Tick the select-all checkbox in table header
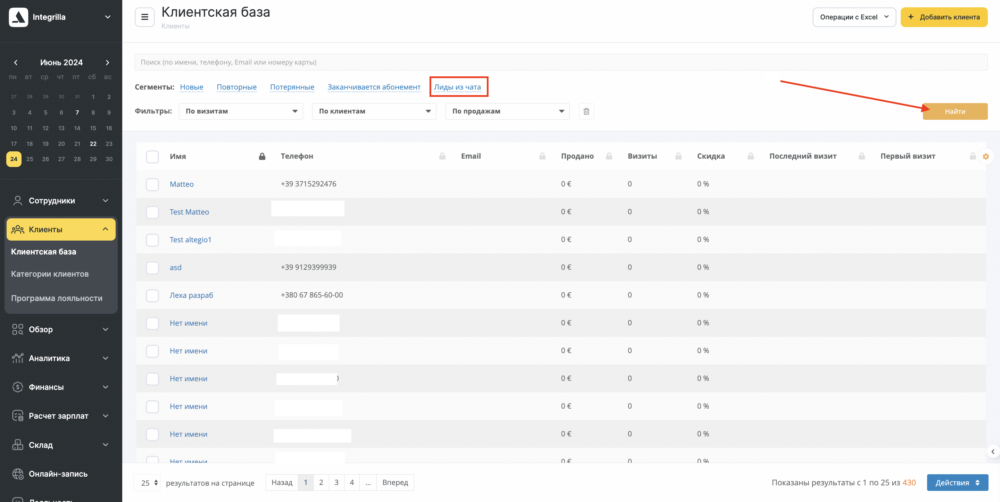The height and width of the screenshot is (502, 1000). point(152,157)
